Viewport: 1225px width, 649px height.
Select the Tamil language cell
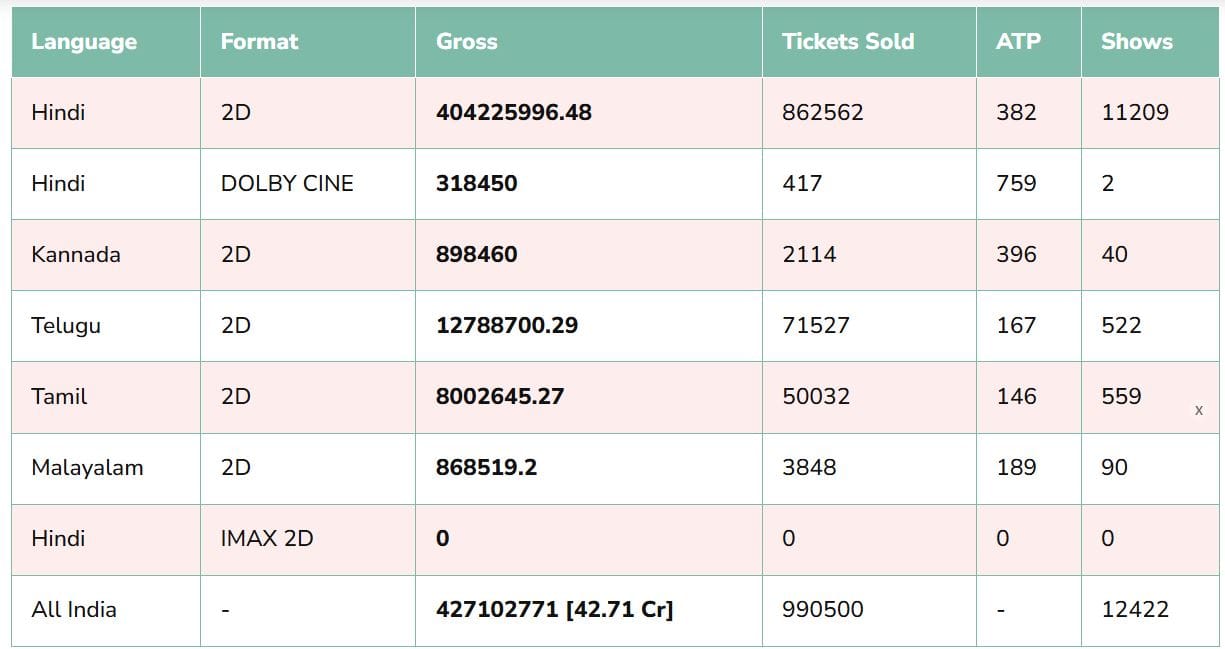59,397
